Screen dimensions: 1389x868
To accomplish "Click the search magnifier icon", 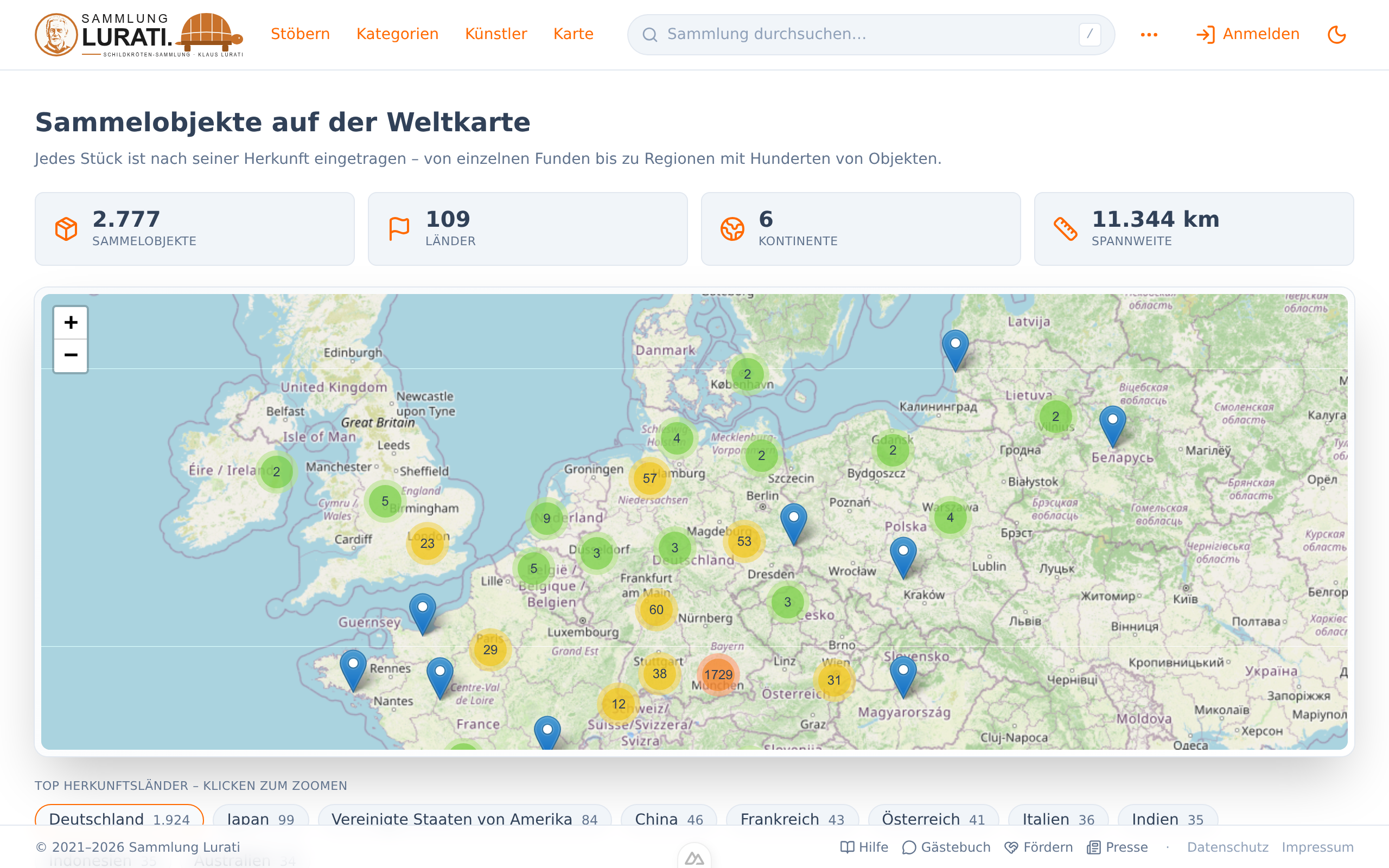I will 649,34.
